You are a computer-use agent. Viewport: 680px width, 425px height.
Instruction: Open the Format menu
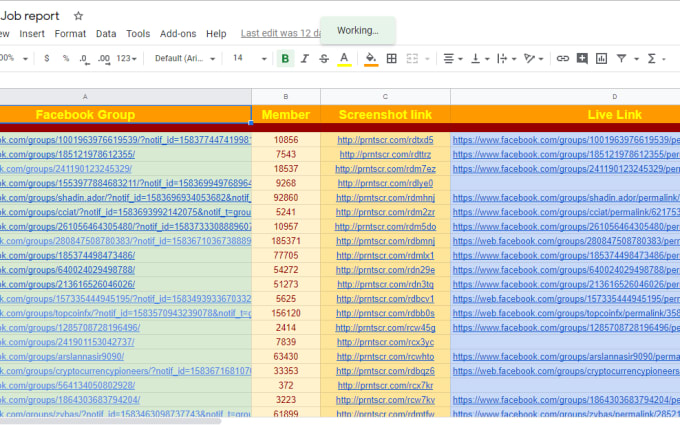(70, 33)
